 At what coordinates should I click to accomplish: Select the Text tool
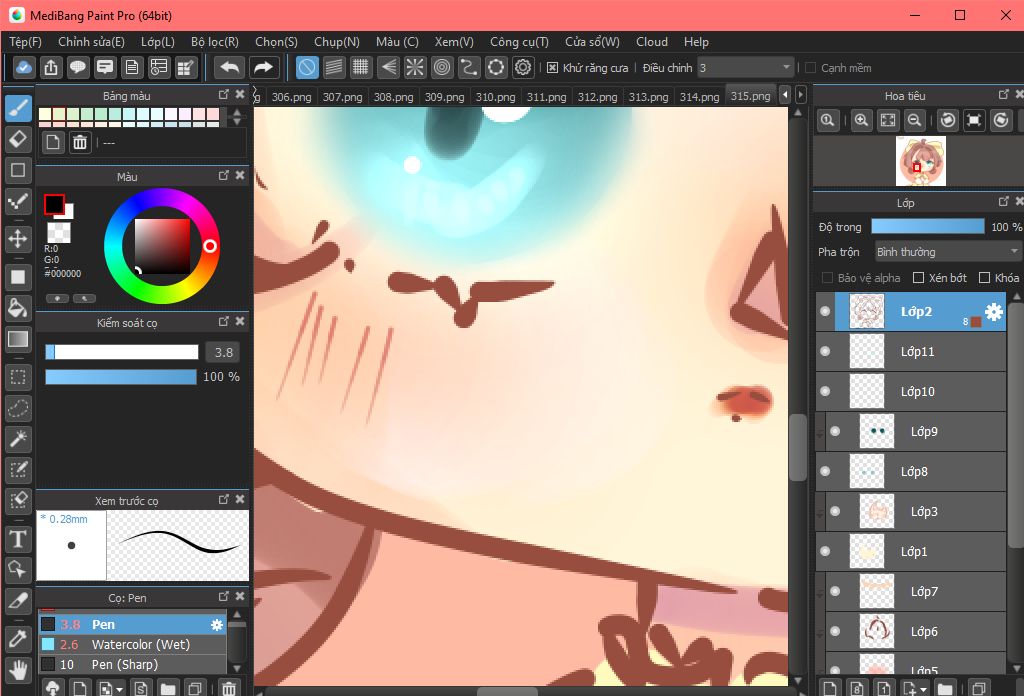click(18, 539)
